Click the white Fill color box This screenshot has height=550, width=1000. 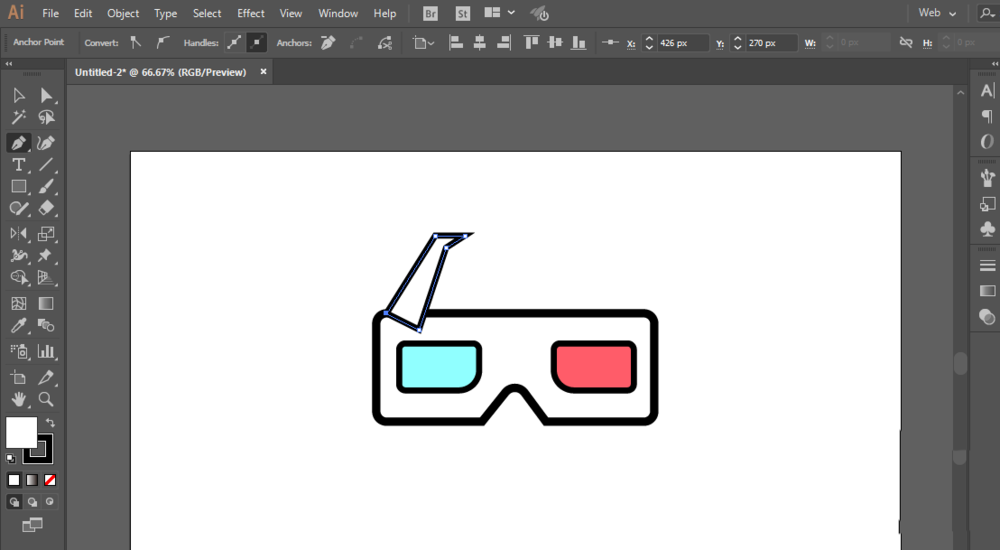click(21, 433)
